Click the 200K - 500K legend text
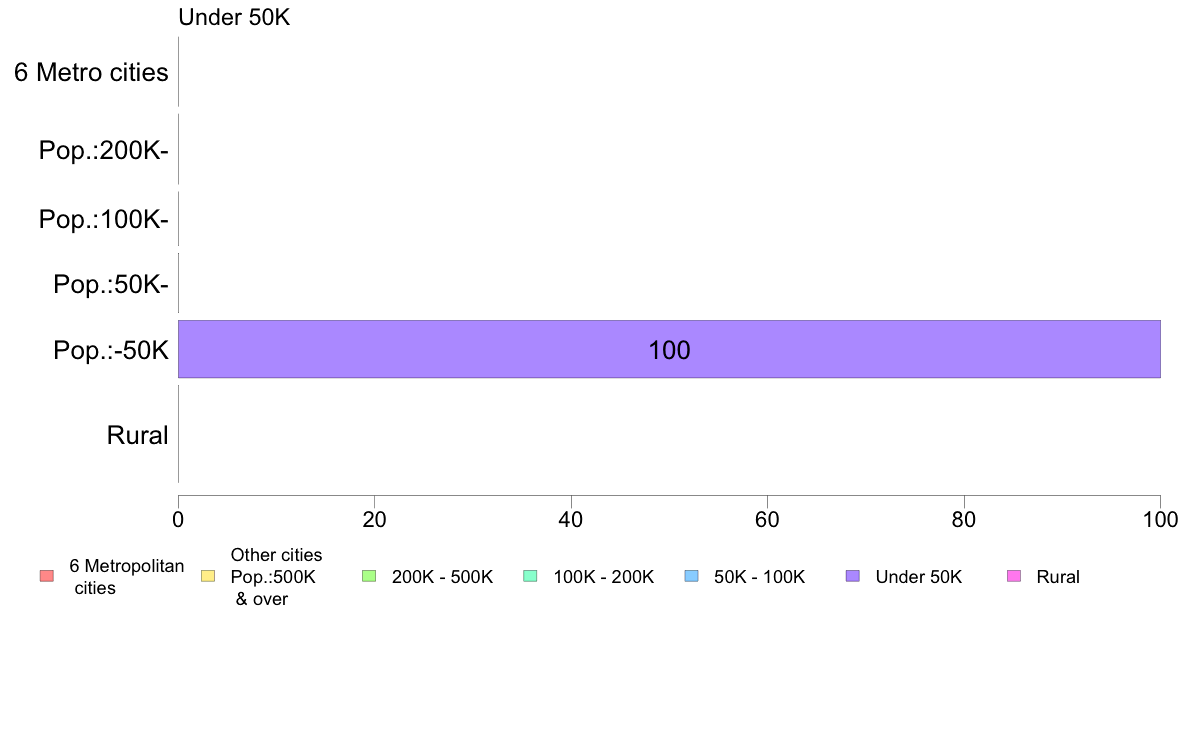Viewport: 1188px width, 736px height. (x=442, y=577)
